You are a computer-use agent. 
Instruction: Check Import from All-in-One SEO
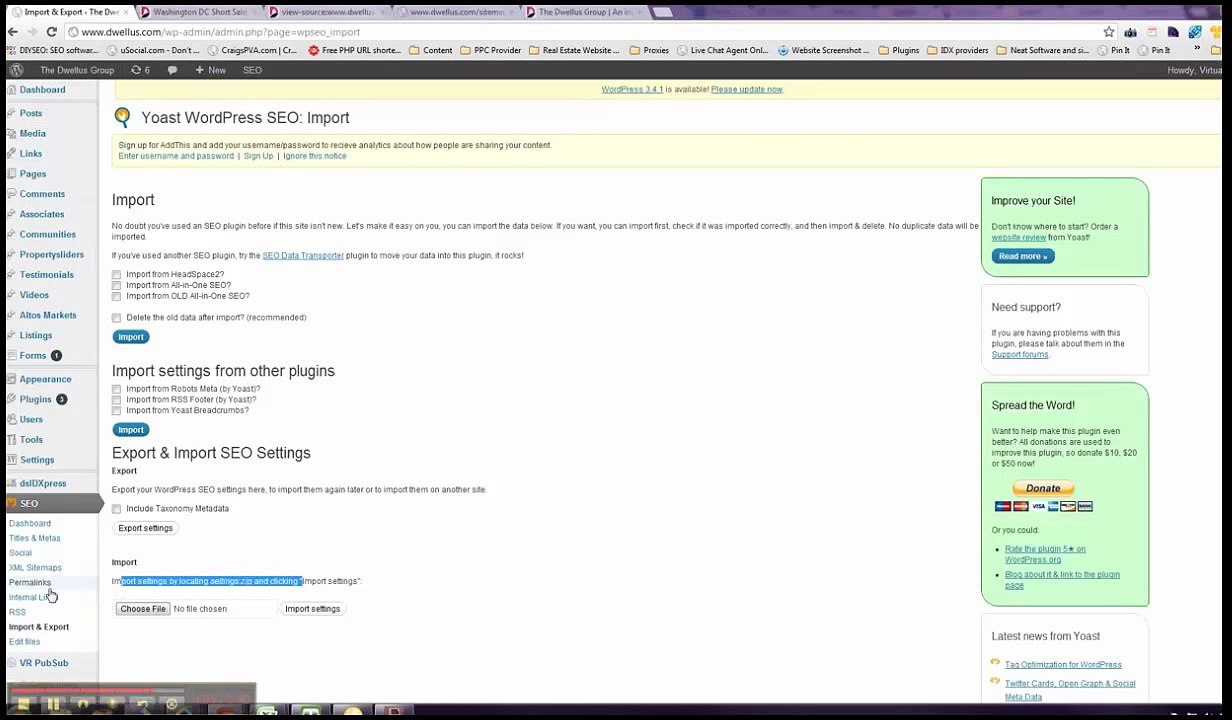tap(117, 285)
